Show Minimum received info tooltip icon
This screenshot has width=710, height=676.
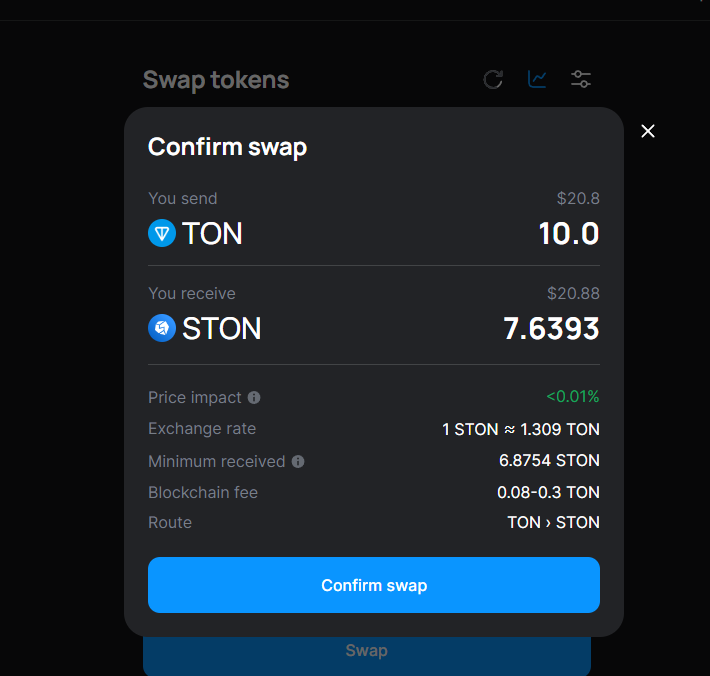pos(298,462)
